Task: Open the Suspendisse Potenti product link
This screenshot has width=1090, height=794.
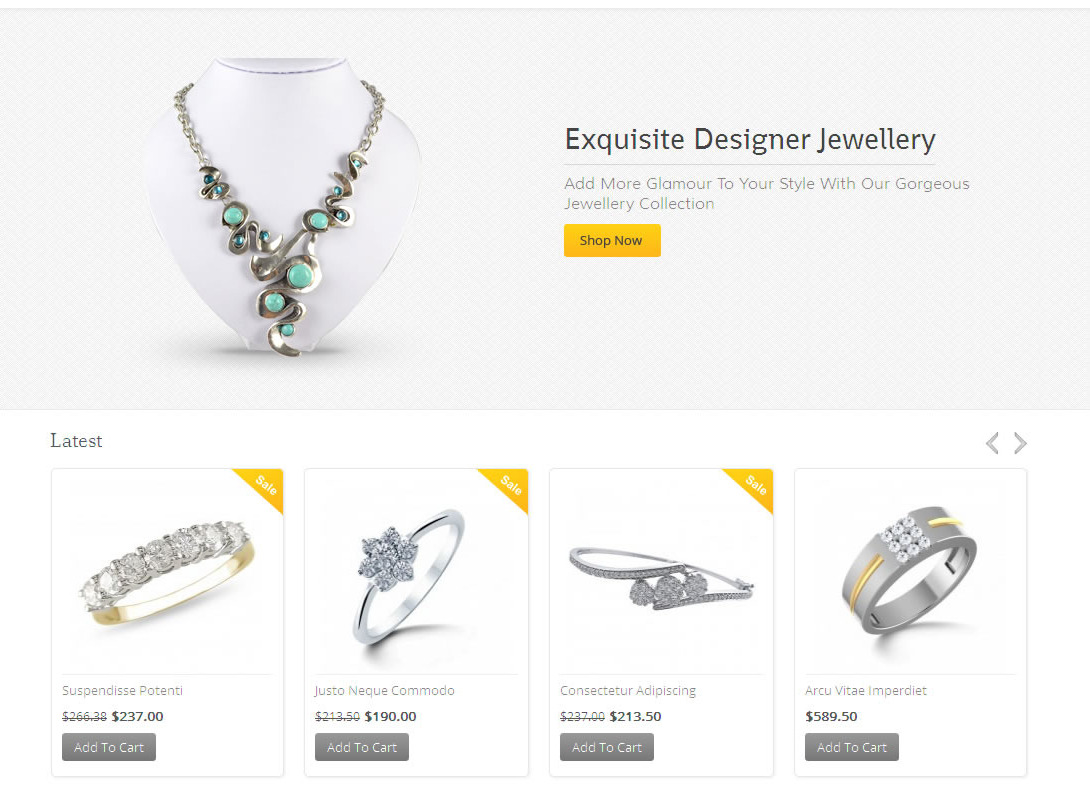Action: click(122, 690)
